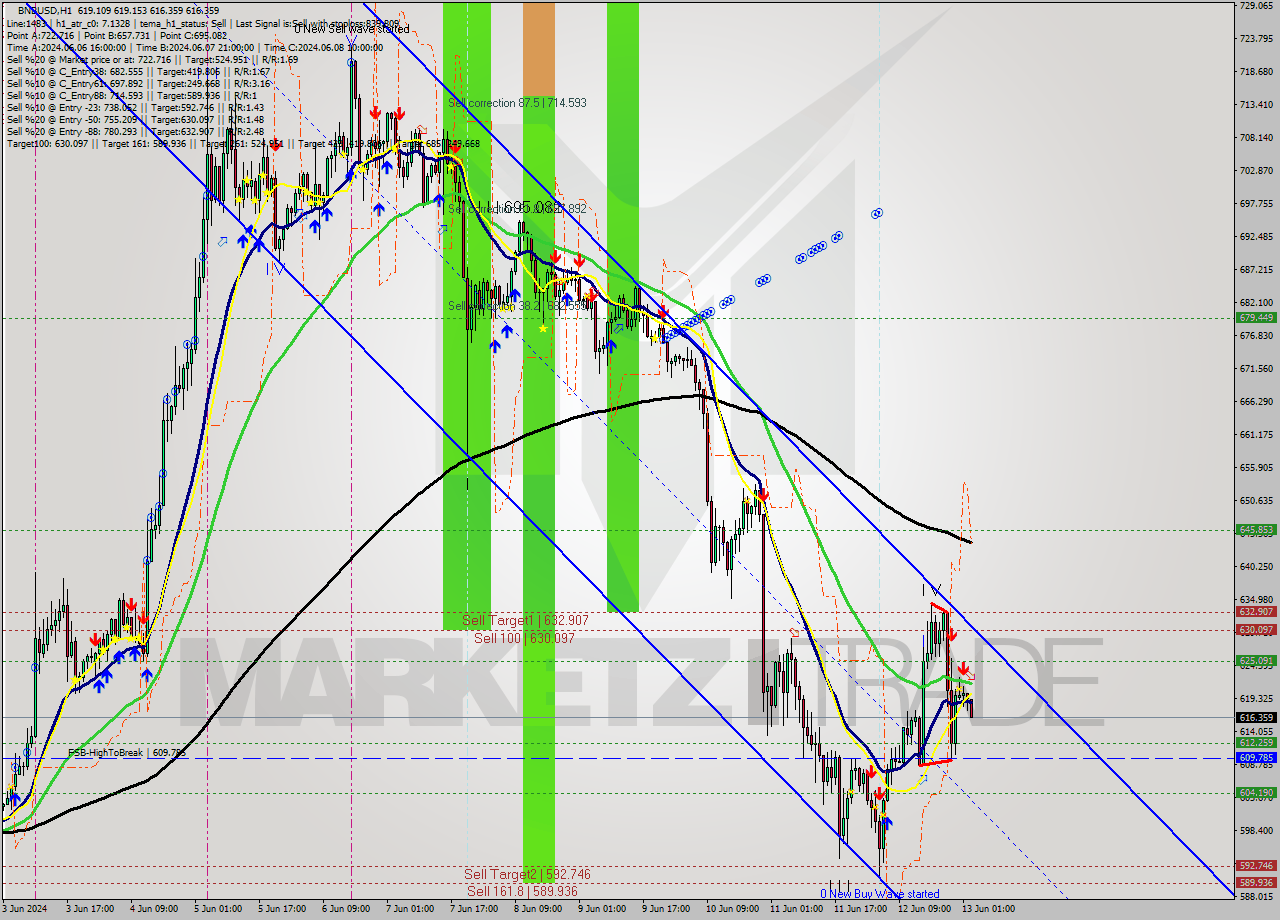Click 'Sell correction 87.5 | 714.593' label
1280x920 pixels.
pyautogui.click(x=517, y=103)
